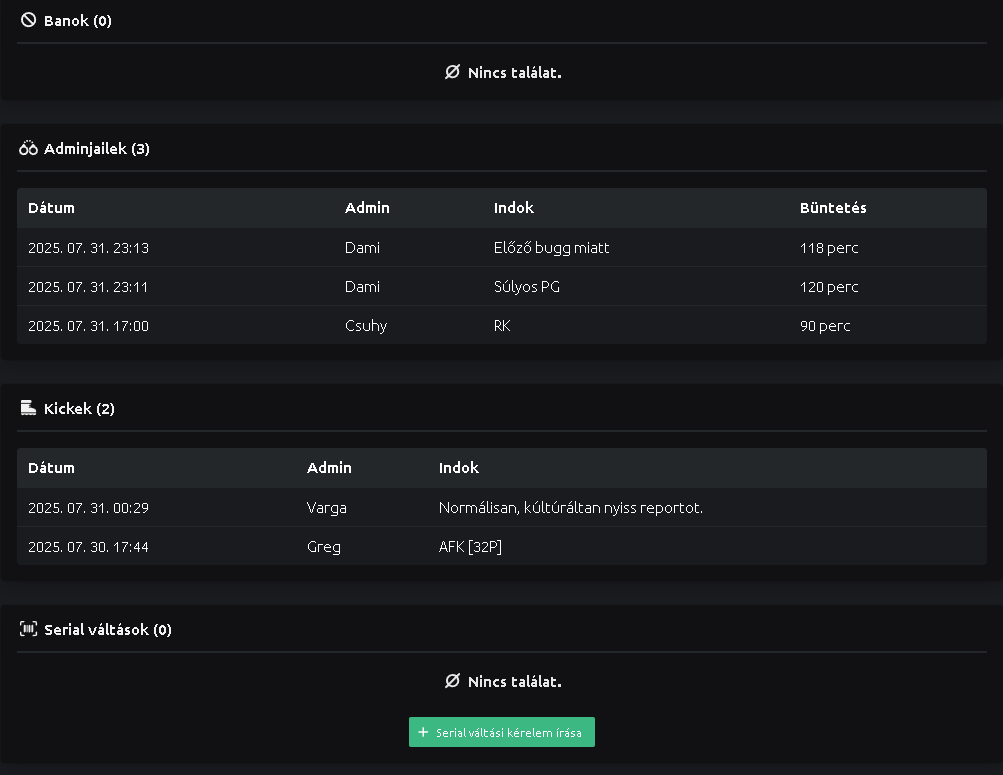
Task: Click the RK jail row by Csuhy
Action: click(x=501, y=326)
